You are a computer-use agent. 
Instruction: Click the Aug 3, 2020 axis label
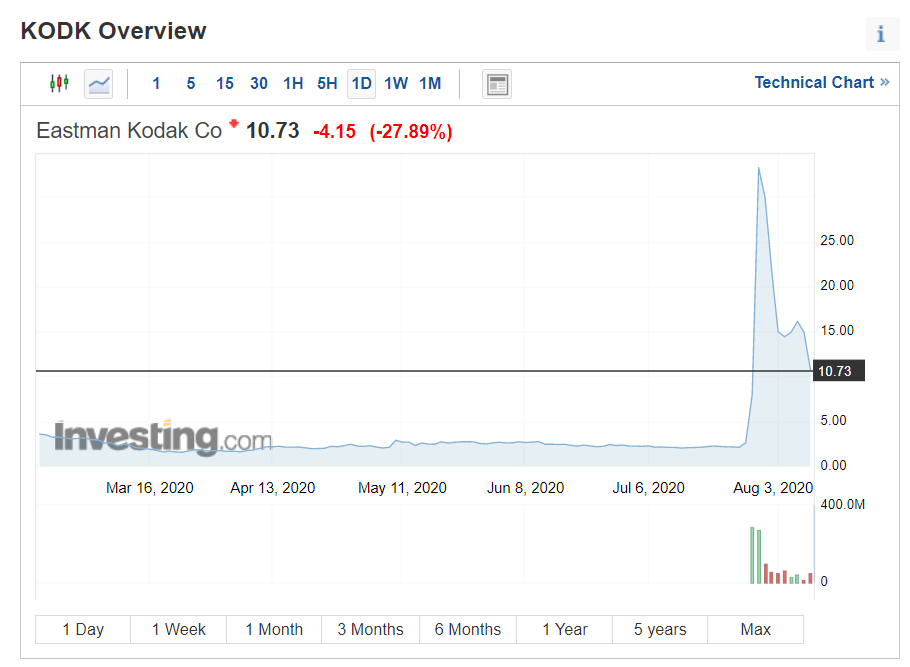(773, 488)
